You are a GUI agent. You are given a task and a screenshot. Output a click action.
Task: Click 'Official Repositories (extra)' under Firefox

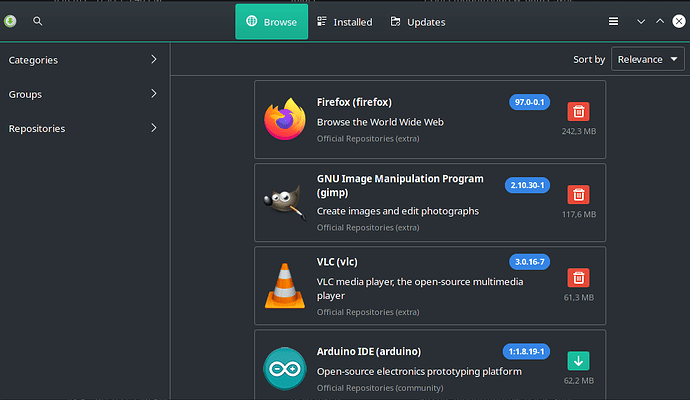click(368, 139)
